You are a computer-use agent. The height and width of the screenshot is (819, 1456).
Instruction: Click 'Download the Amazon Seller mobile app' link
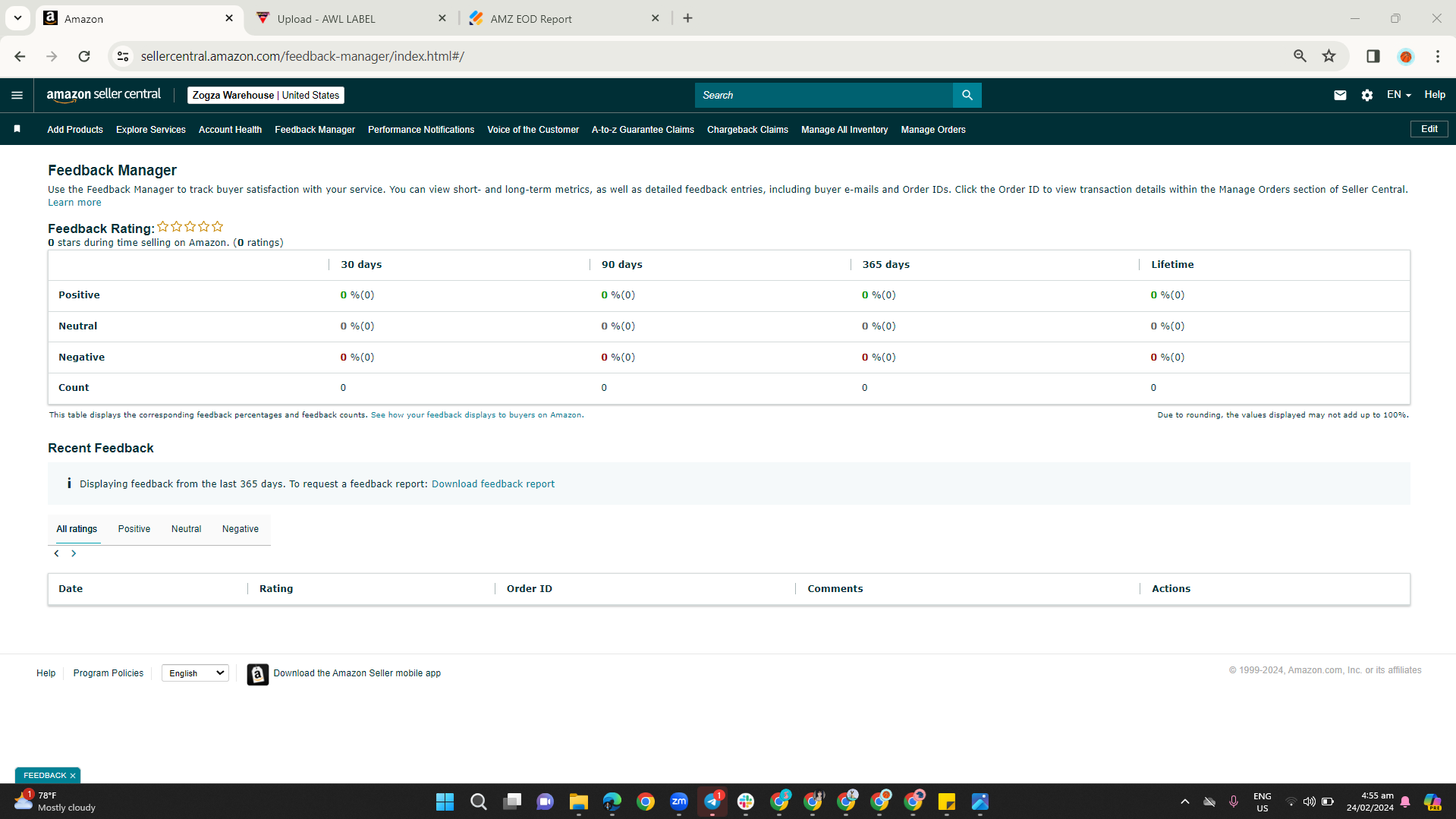tap(357, 673)
